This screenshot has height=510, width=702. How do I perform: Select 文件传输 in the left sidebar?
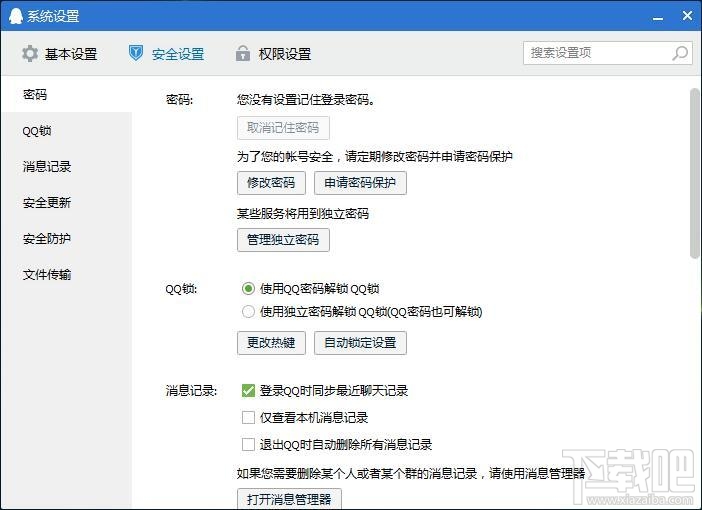[x=66, y=274]
